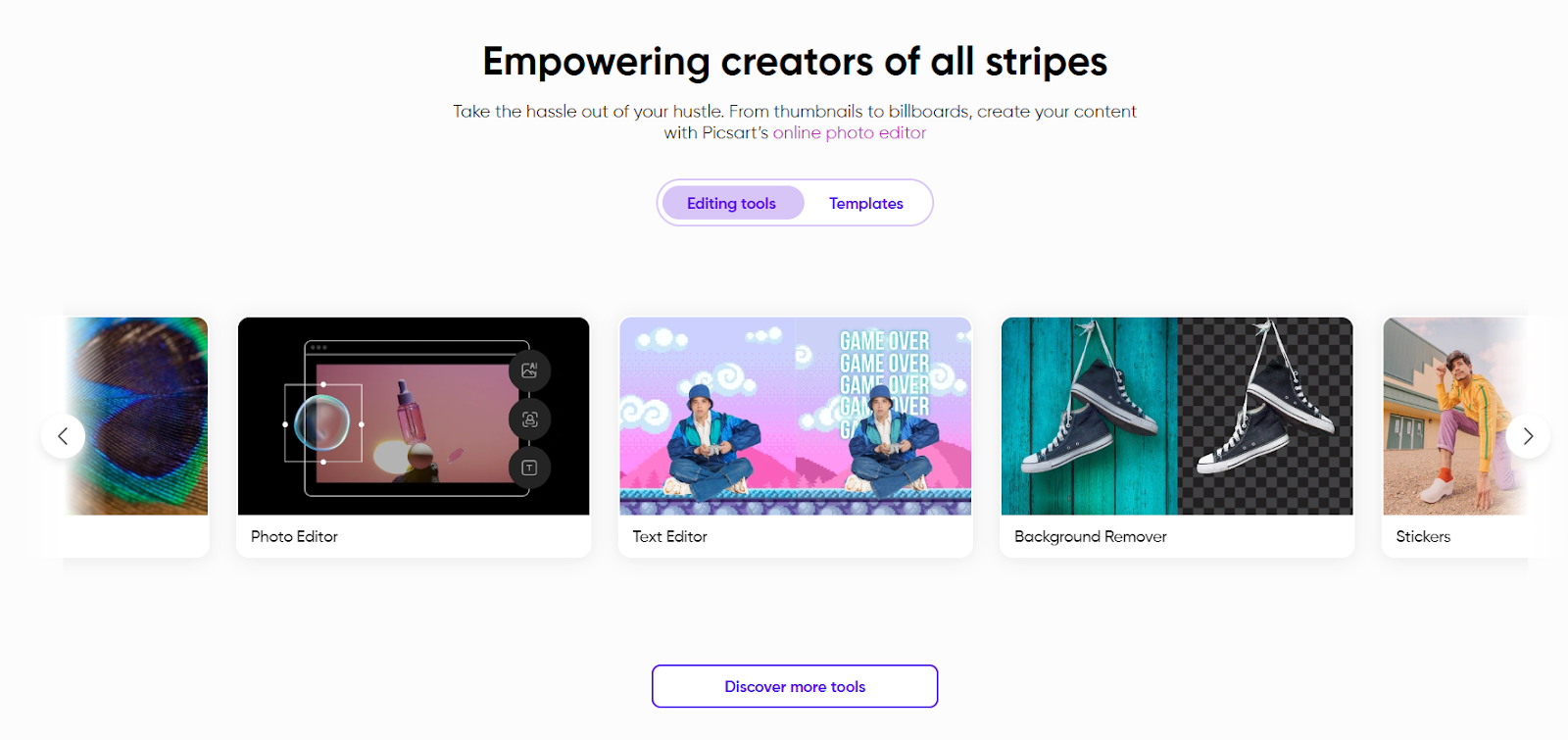1568x740 pixels.
Task: Click the Background Remover label
Action: 1091,536
